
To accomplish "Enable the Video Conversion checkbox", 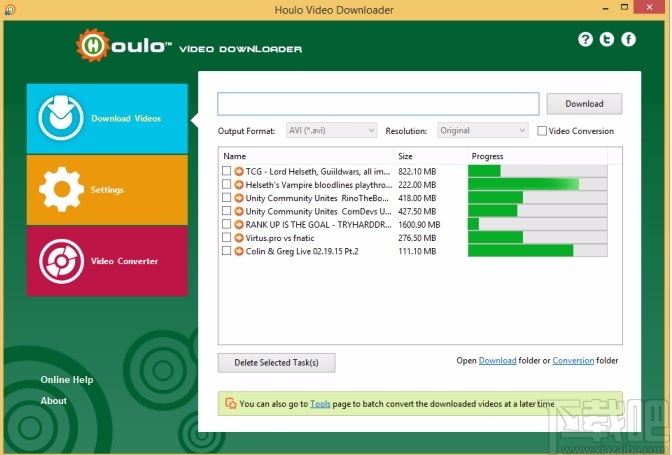I will 542,131.
